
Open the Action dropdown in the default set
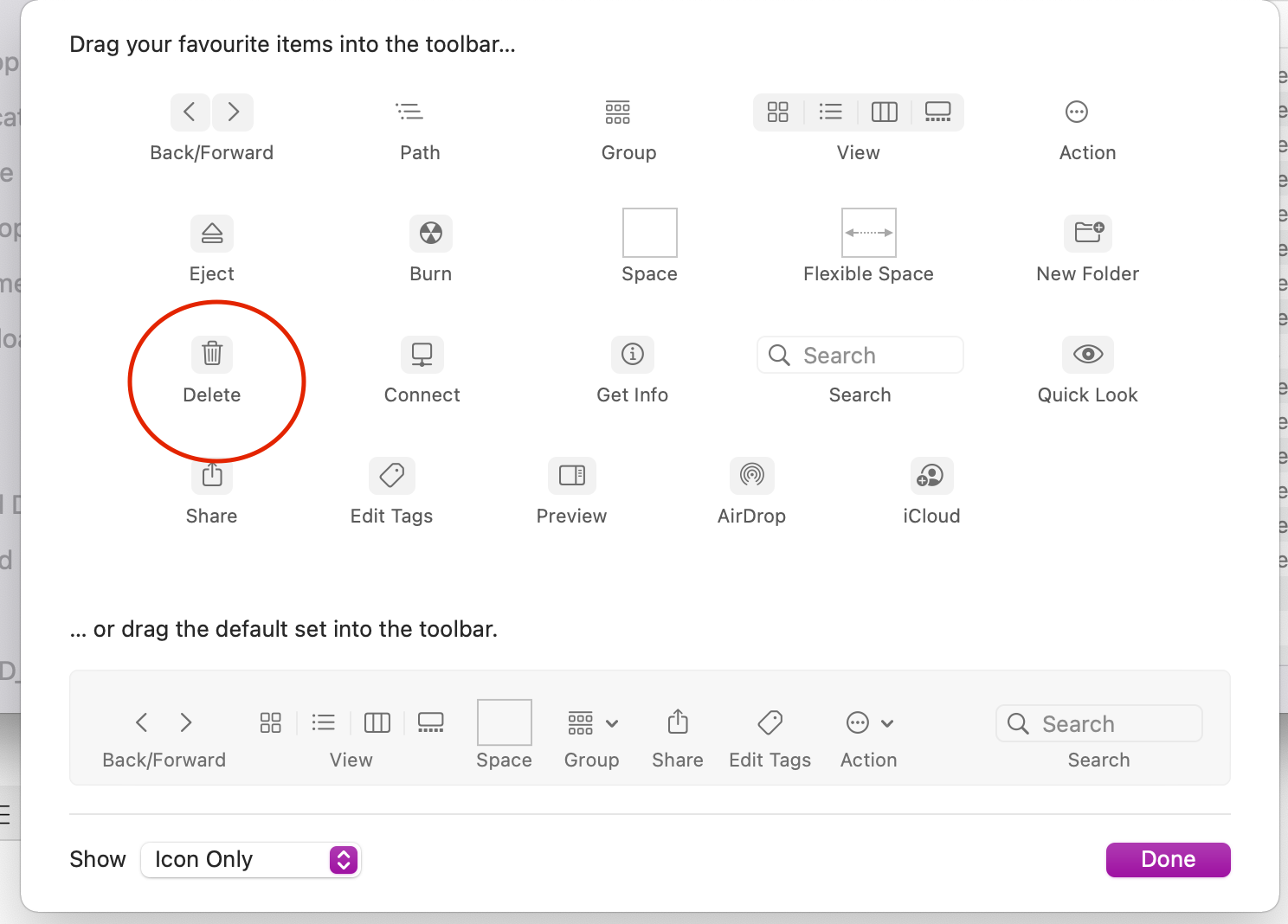(x=870, y=722)
